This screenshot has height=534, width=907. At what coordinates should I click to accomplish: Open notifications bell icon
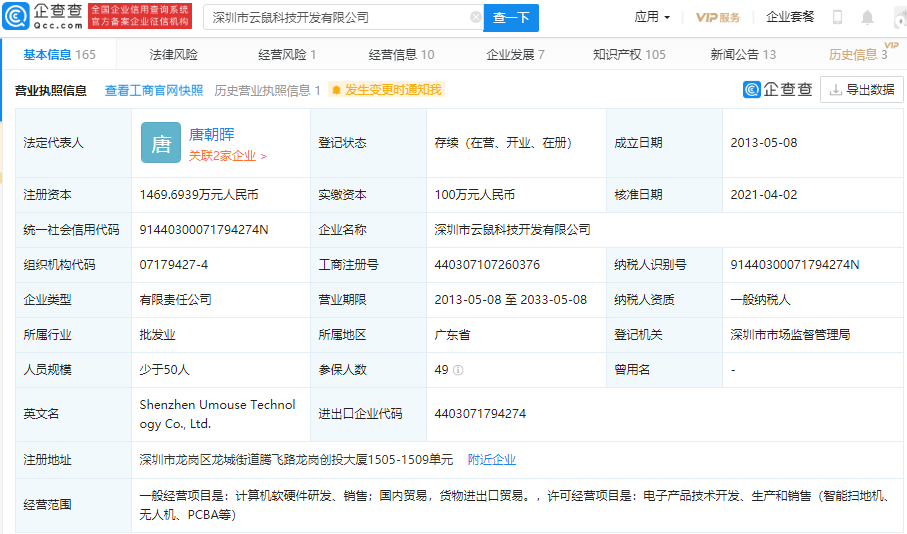(x=867, y=17)
